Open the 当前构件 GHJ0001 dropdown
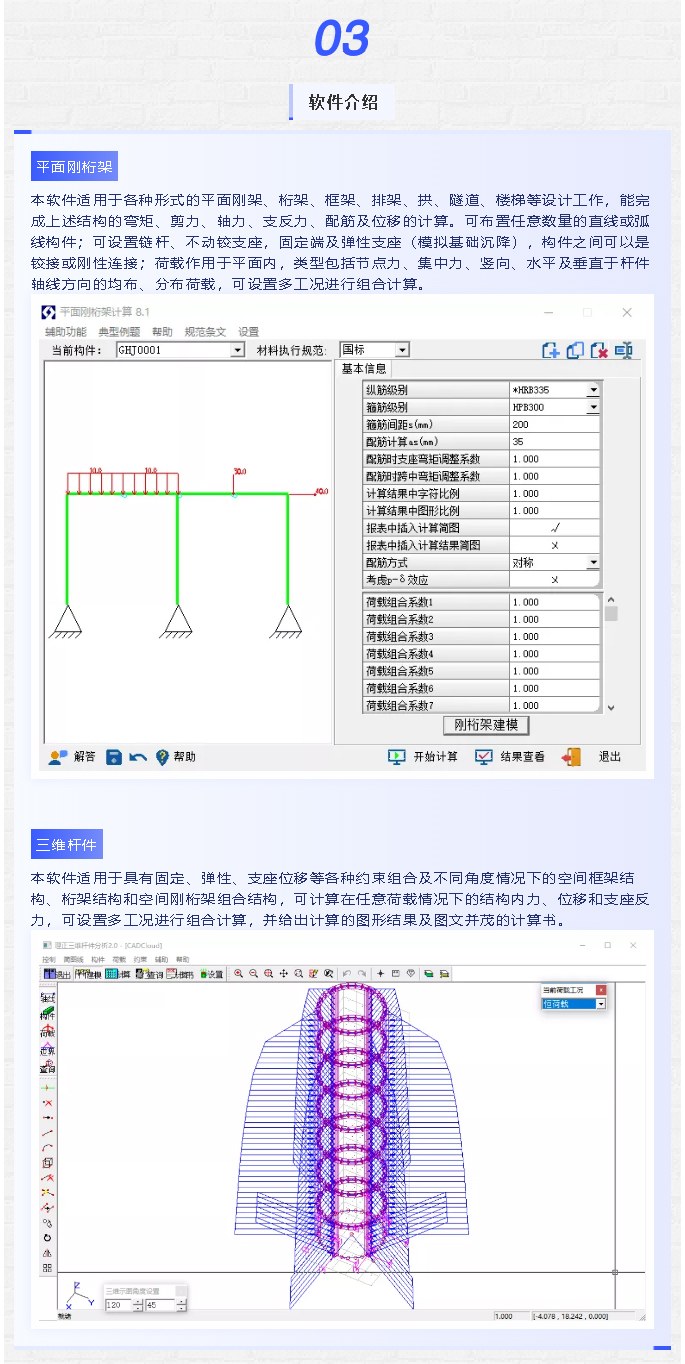 (x=237, y=350)
